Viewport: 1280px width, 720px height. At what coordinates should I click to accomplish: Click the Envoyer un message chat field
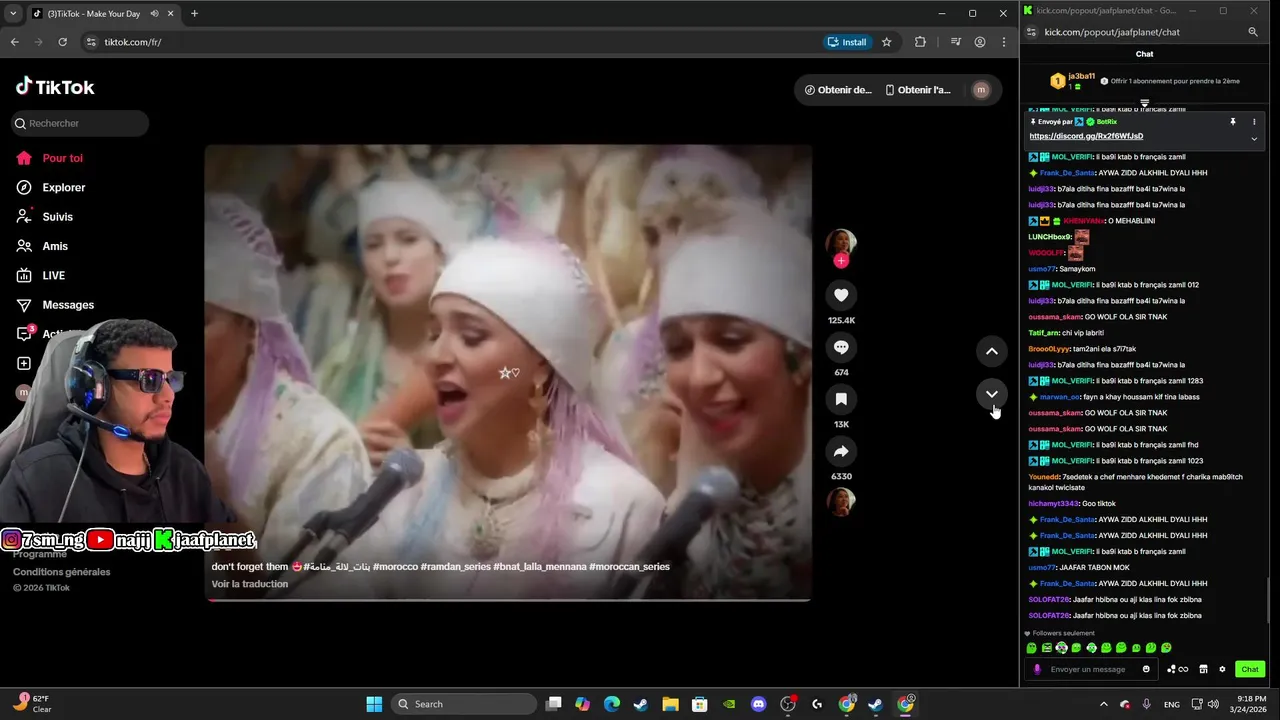(x=1091, y=669)
